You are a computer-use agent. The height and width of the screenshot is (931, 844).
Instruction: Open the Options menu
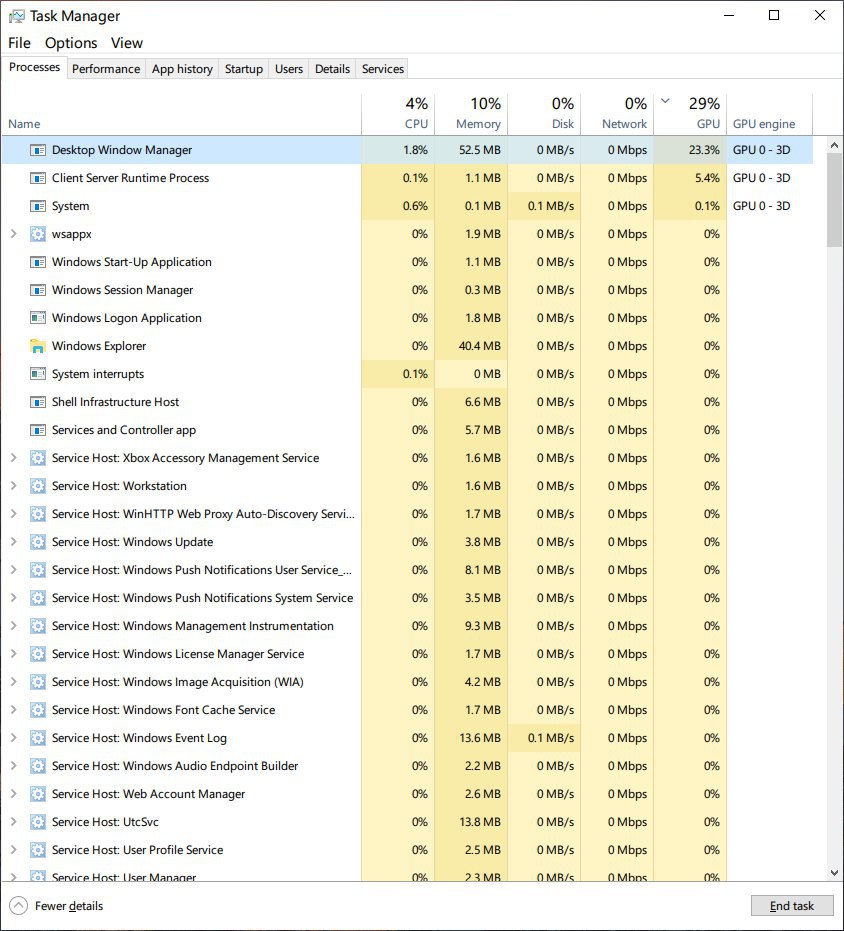(x=71, y=43)
